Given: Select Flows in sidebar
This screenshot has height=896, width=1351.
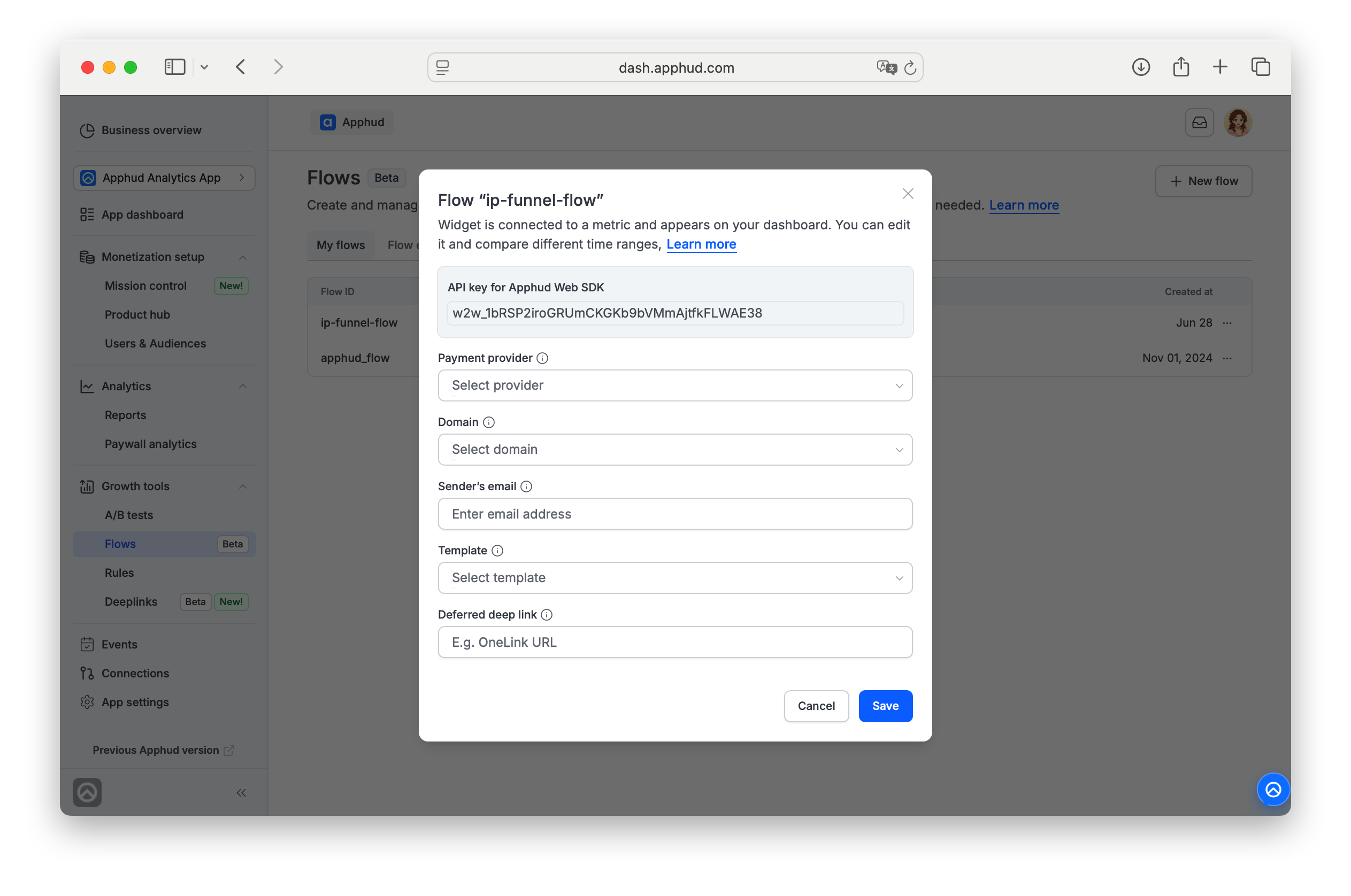Looking at the screenshot, I should (x=164, y=544).
